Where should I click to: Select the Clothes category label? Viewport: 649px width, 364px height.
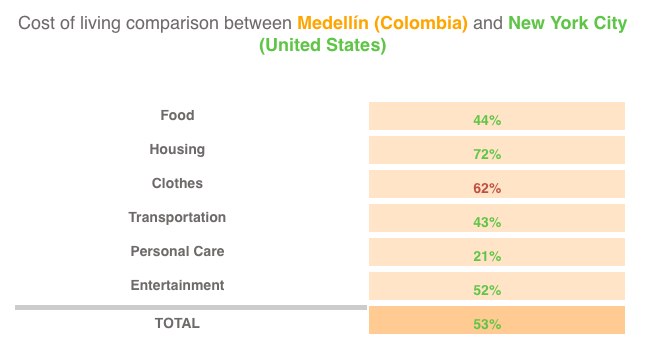point(177,183)
